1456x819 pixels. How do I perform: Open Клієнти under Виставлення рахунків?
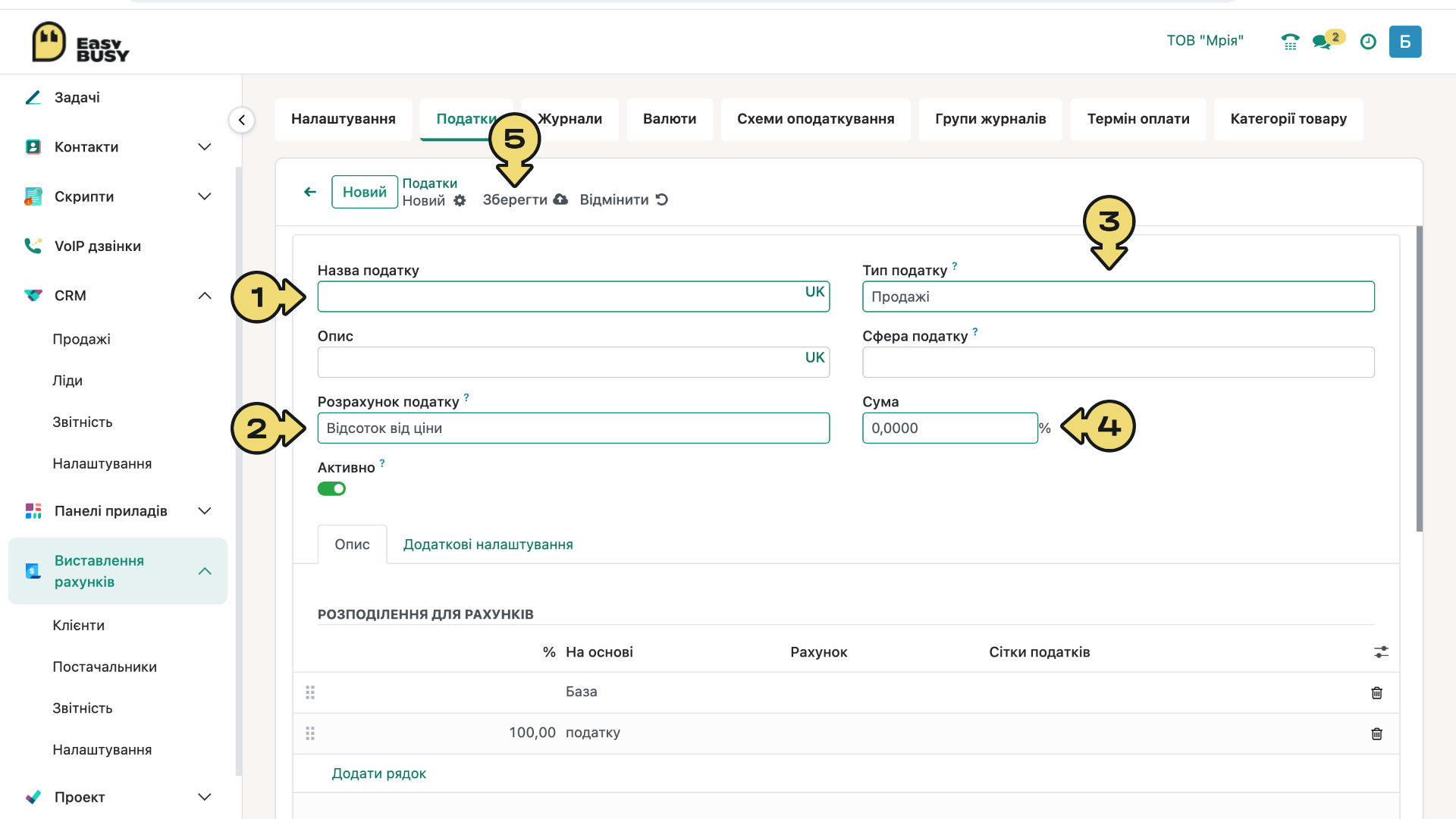click(x=78, y=626)
